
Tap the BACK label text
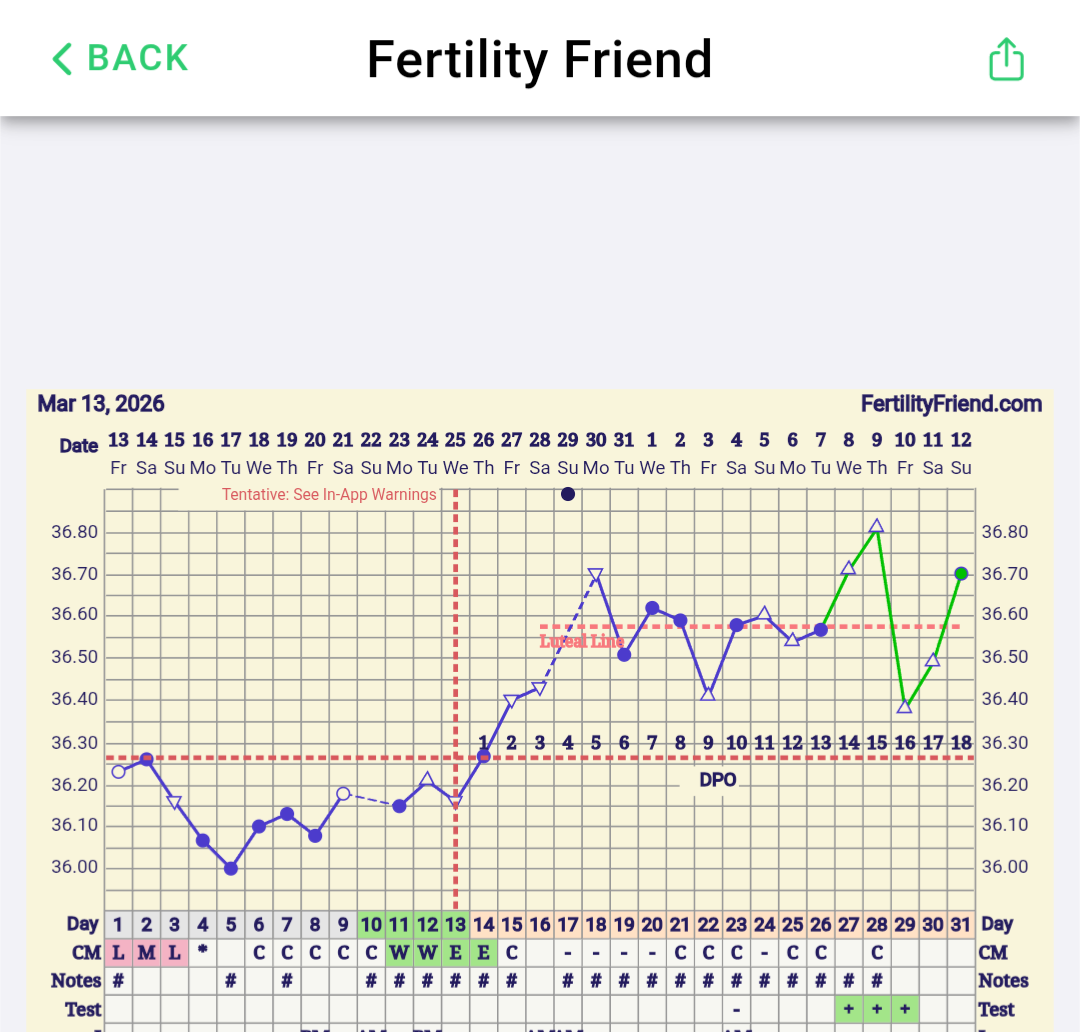tap(138, 58)
